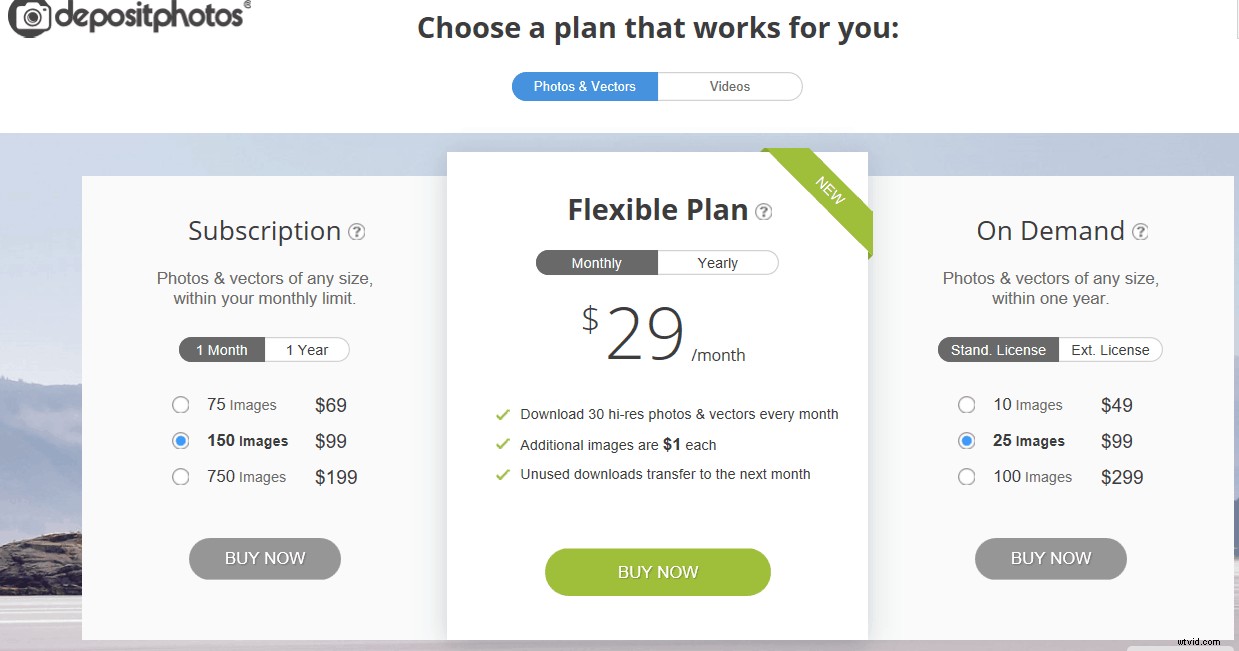Switch to the Photos & Vectors tab

click(x=585, y=87)
